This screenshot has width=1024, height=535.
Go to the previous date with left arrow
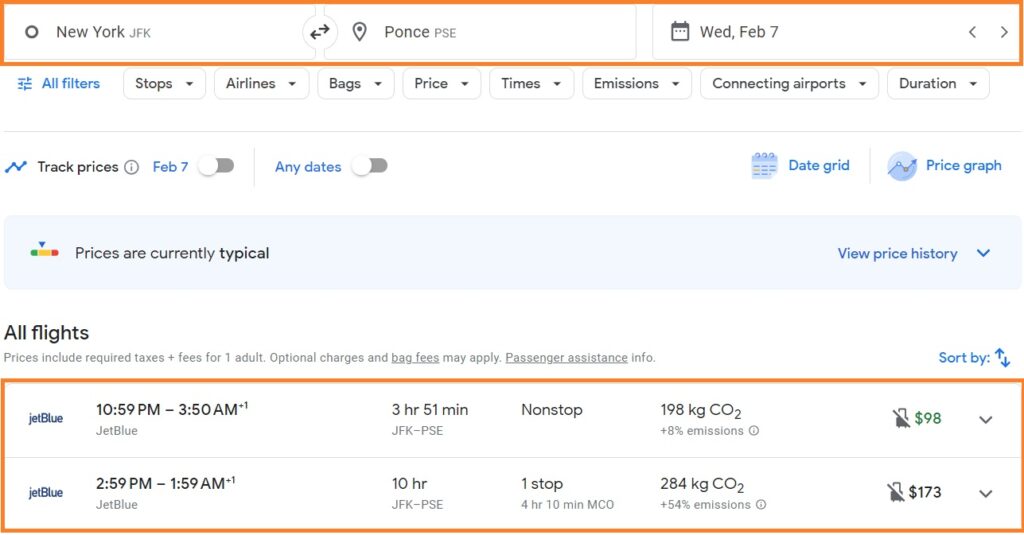click(x=972, y=32)
